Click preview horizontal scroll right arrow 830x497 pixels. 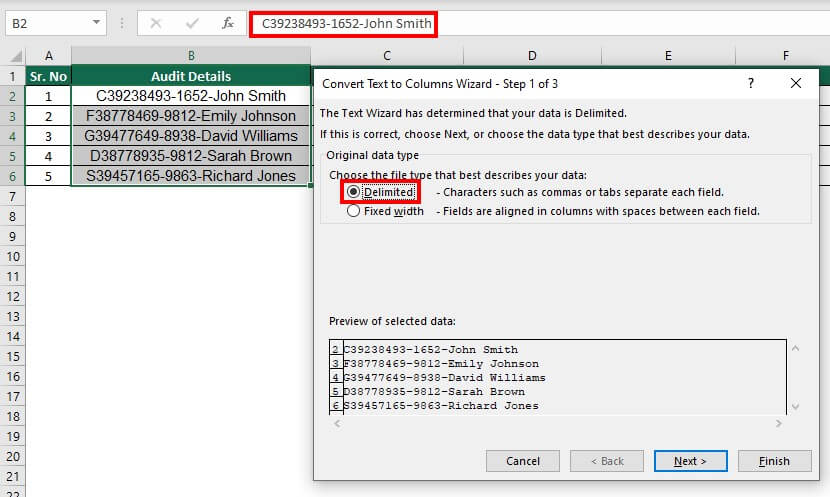click(x=779, y=423)
